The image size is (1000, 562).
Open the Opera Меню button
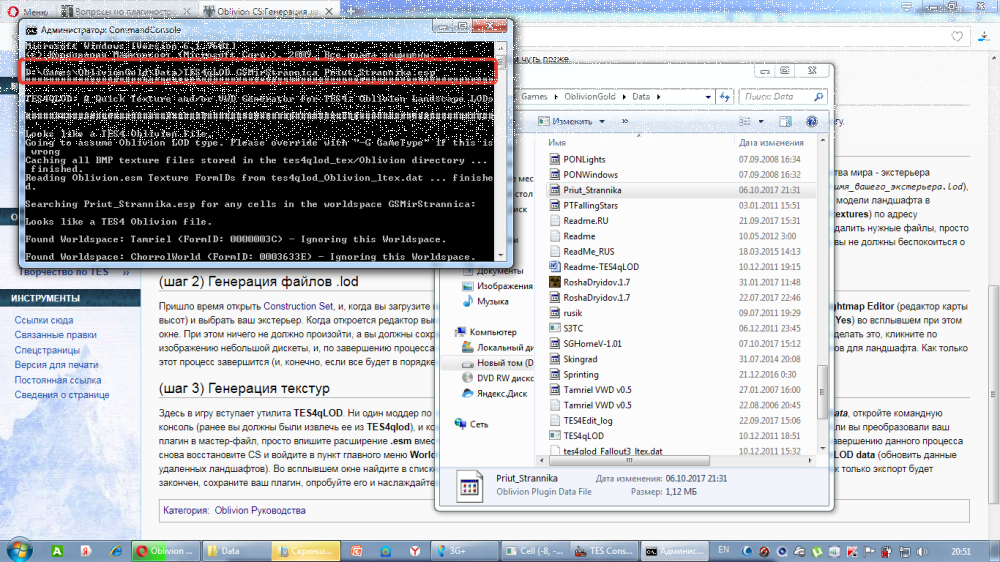click(28, 11)
